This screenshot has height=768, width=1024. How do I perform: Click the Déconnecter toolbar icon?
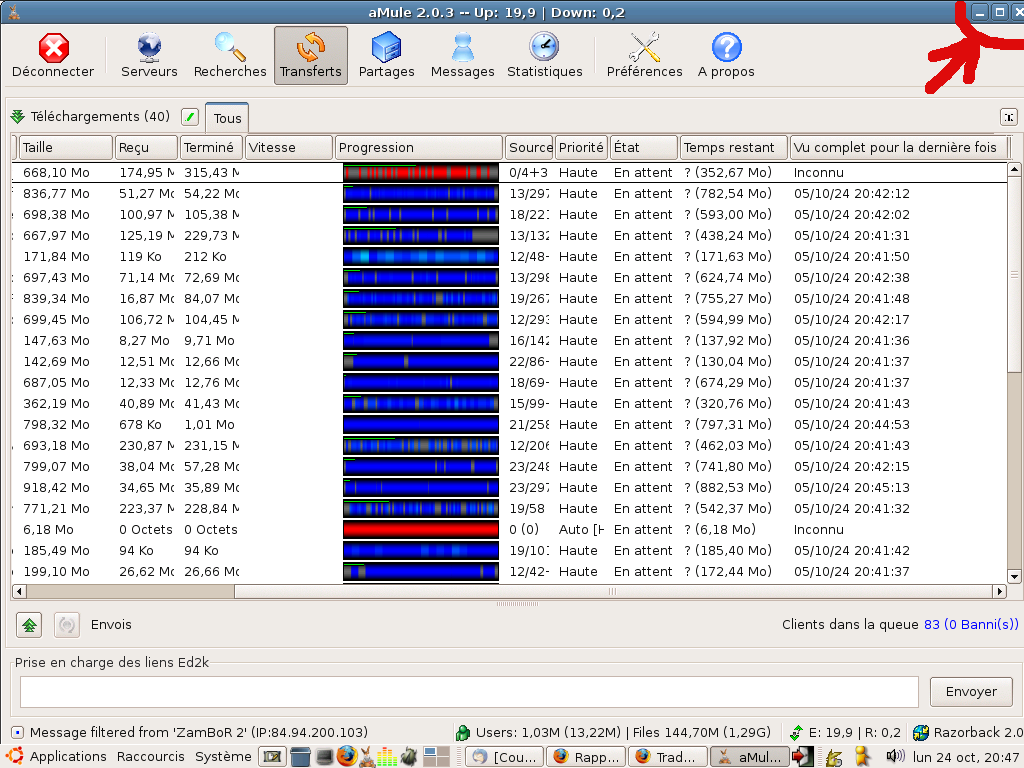click(x=53, y=55)
